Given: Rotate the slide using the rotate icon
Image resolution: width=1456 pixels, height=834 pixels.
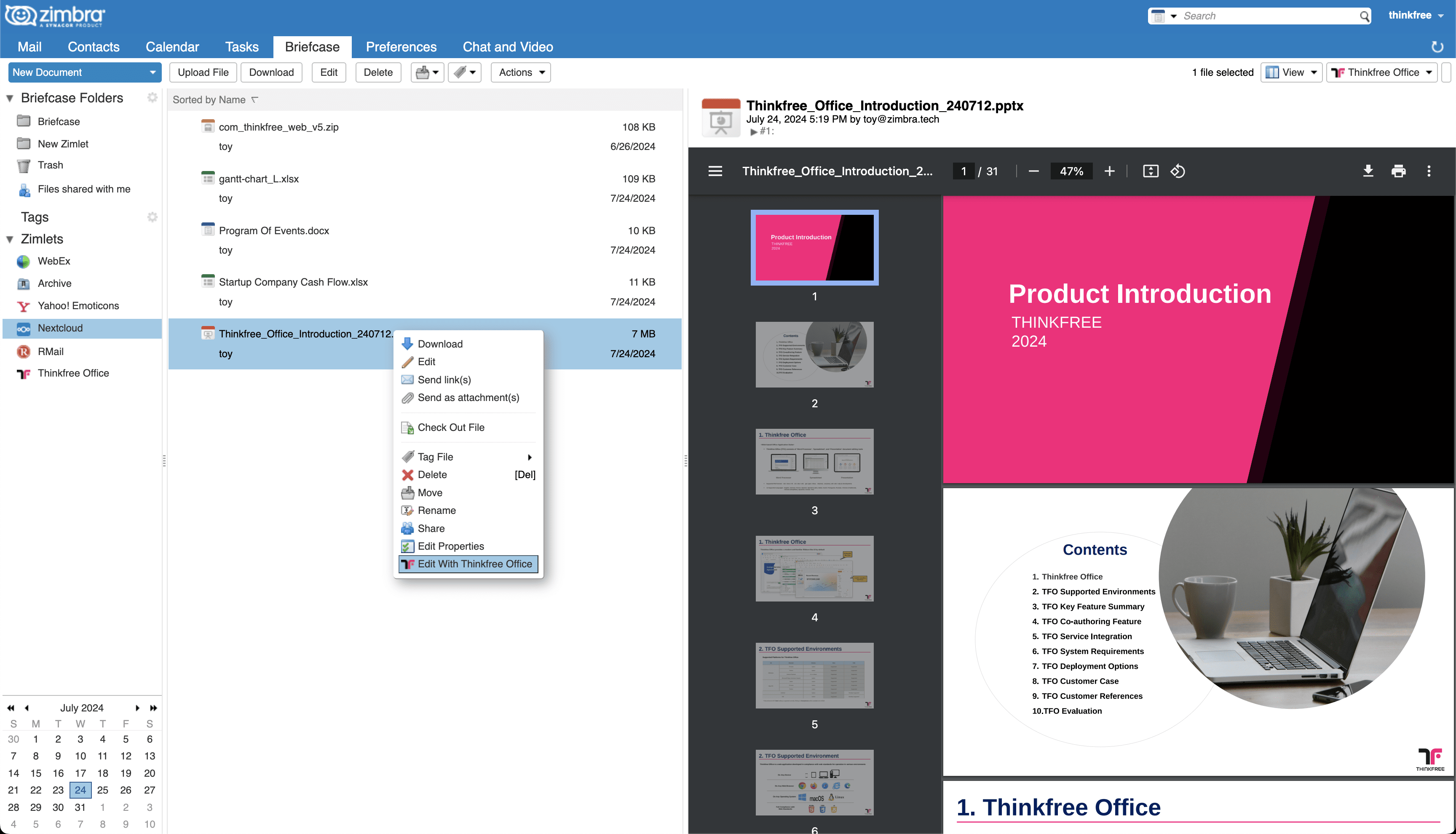Looking at the screenshot, I should (x=1178, y=171).
